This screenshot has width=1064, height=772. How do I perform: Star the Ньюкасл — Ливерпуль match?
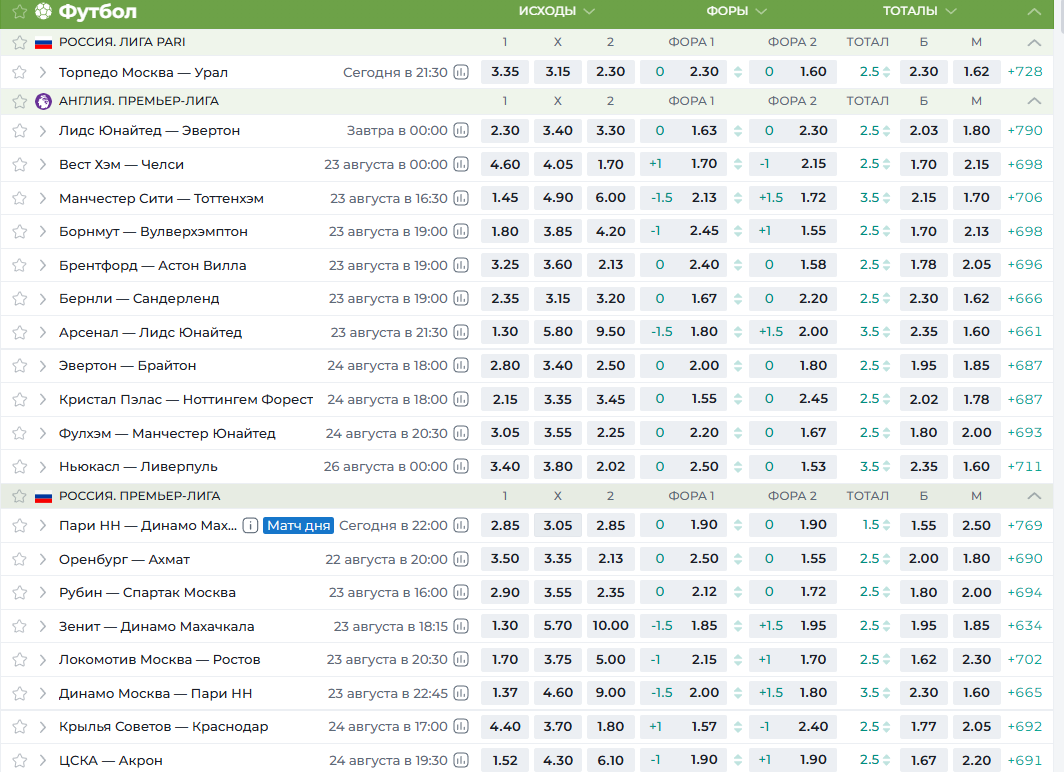[20, 467]
